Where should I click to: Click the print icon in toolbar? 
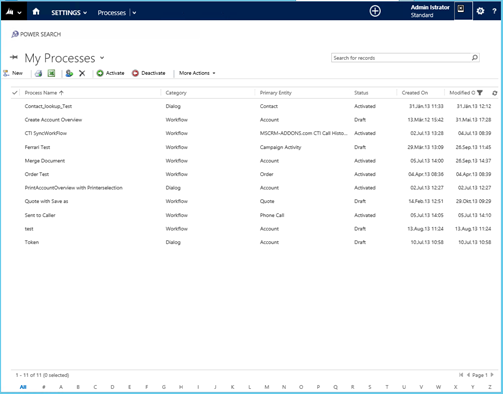38,73
